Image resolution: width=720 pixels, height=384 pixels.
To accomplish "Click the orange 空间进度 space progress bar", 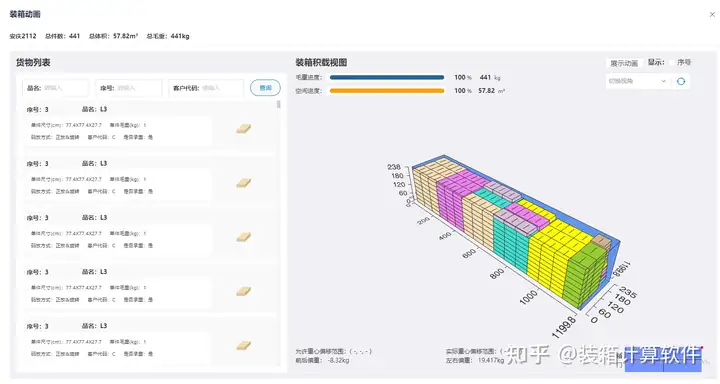I will point(387,91).
